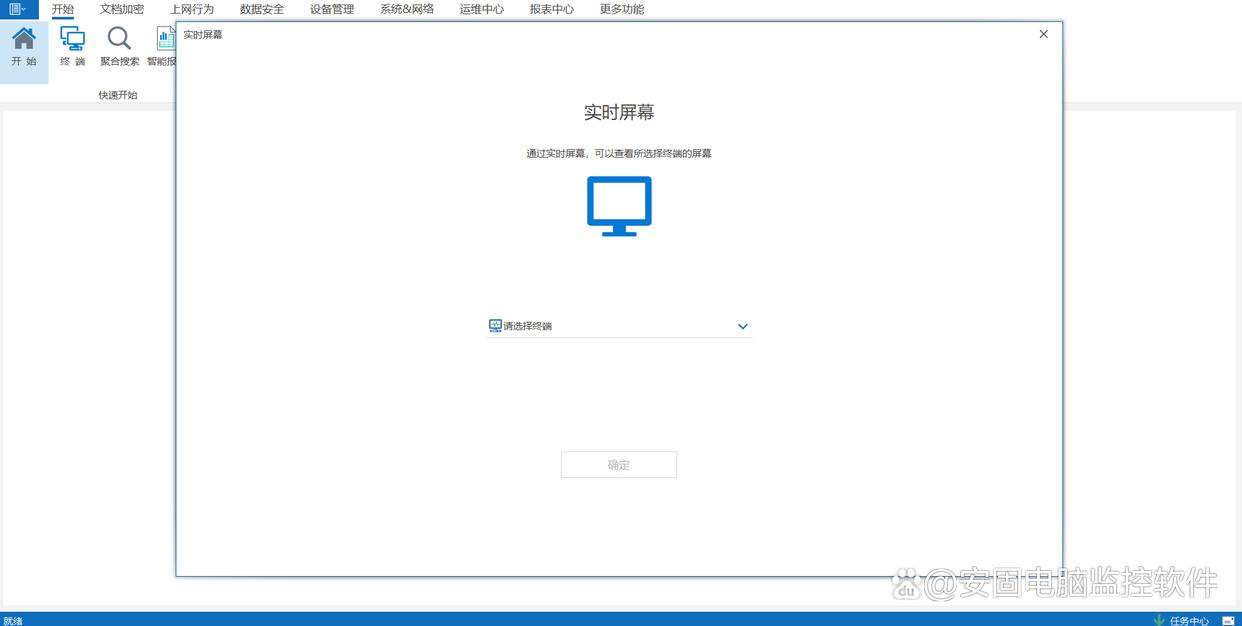Switch to the 数据安全 tab
The height and width of the screenshot is (626, 1242).
[262, 9]
